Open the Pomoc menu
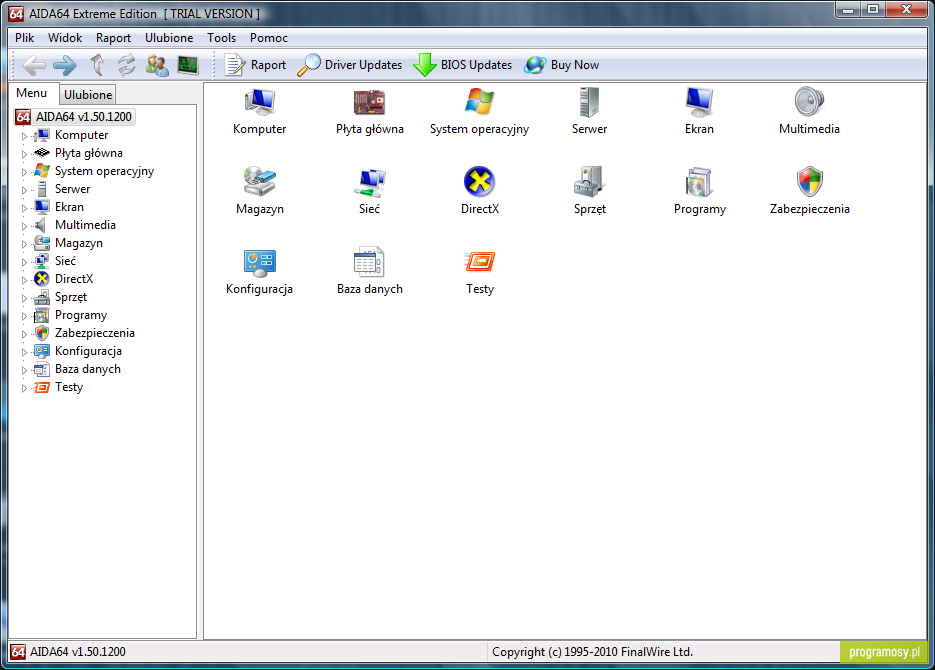935x670 pixels. pos(269,38)
